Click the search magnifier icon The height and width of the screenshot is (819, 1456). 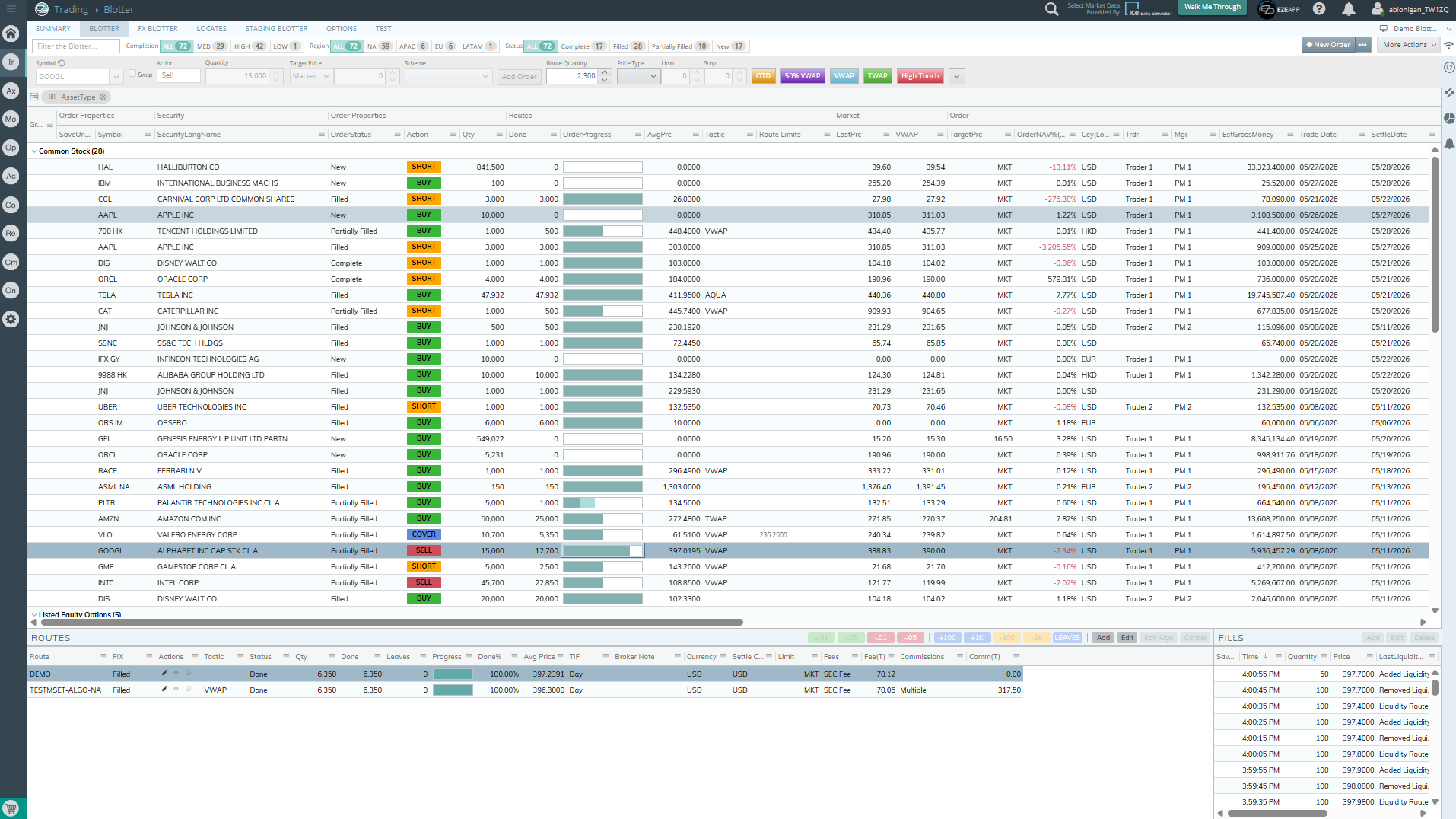click(x=1051, y=9)
